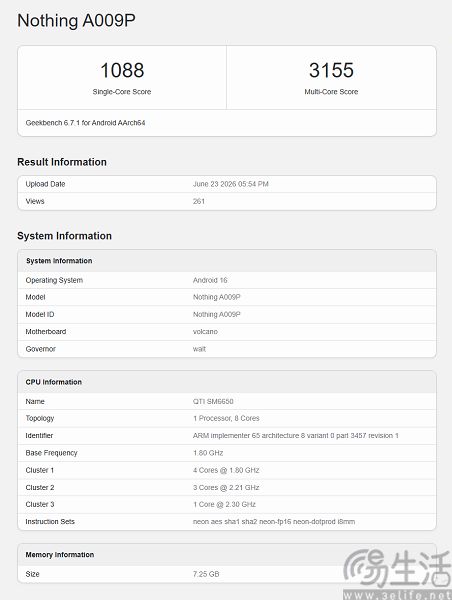Select the single-core score 1088
The width and height of the screenshot is (452, 600).
pyautogui.click(x=122, y=70)
